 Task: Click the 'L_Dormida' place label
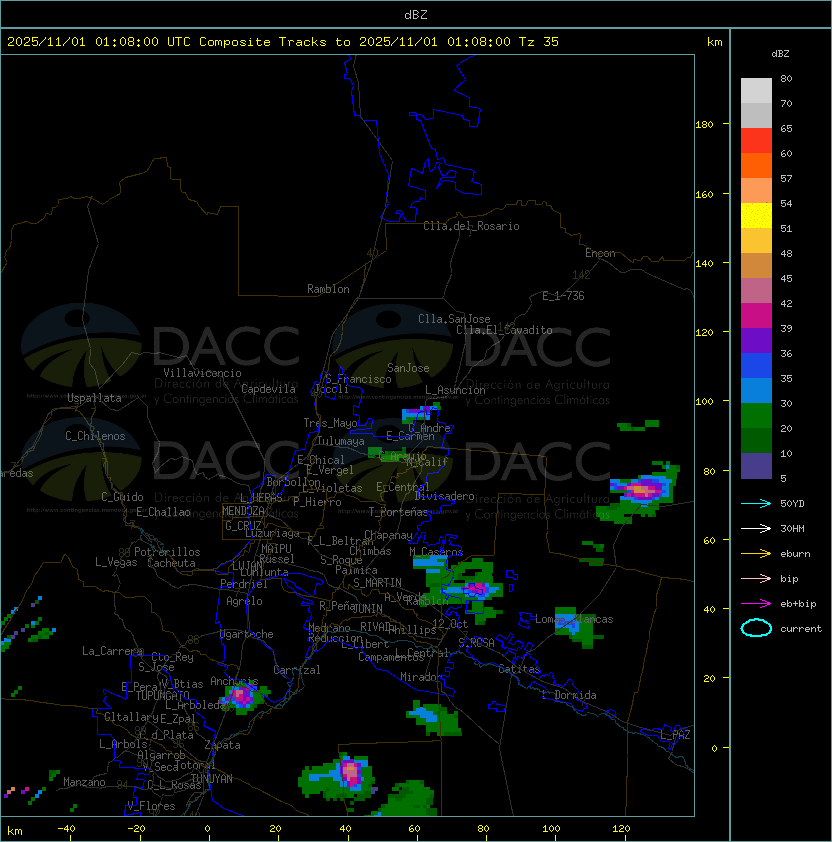569,695
